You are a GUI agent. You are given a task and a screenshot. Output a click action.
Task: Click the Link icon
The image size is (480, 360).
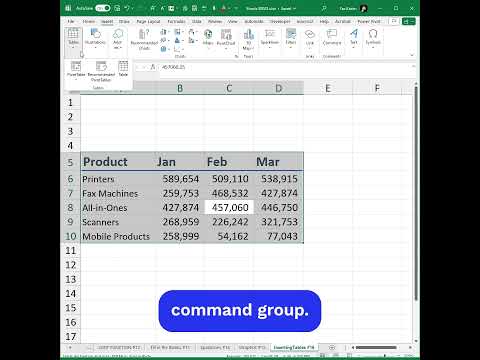pos(310,37)
